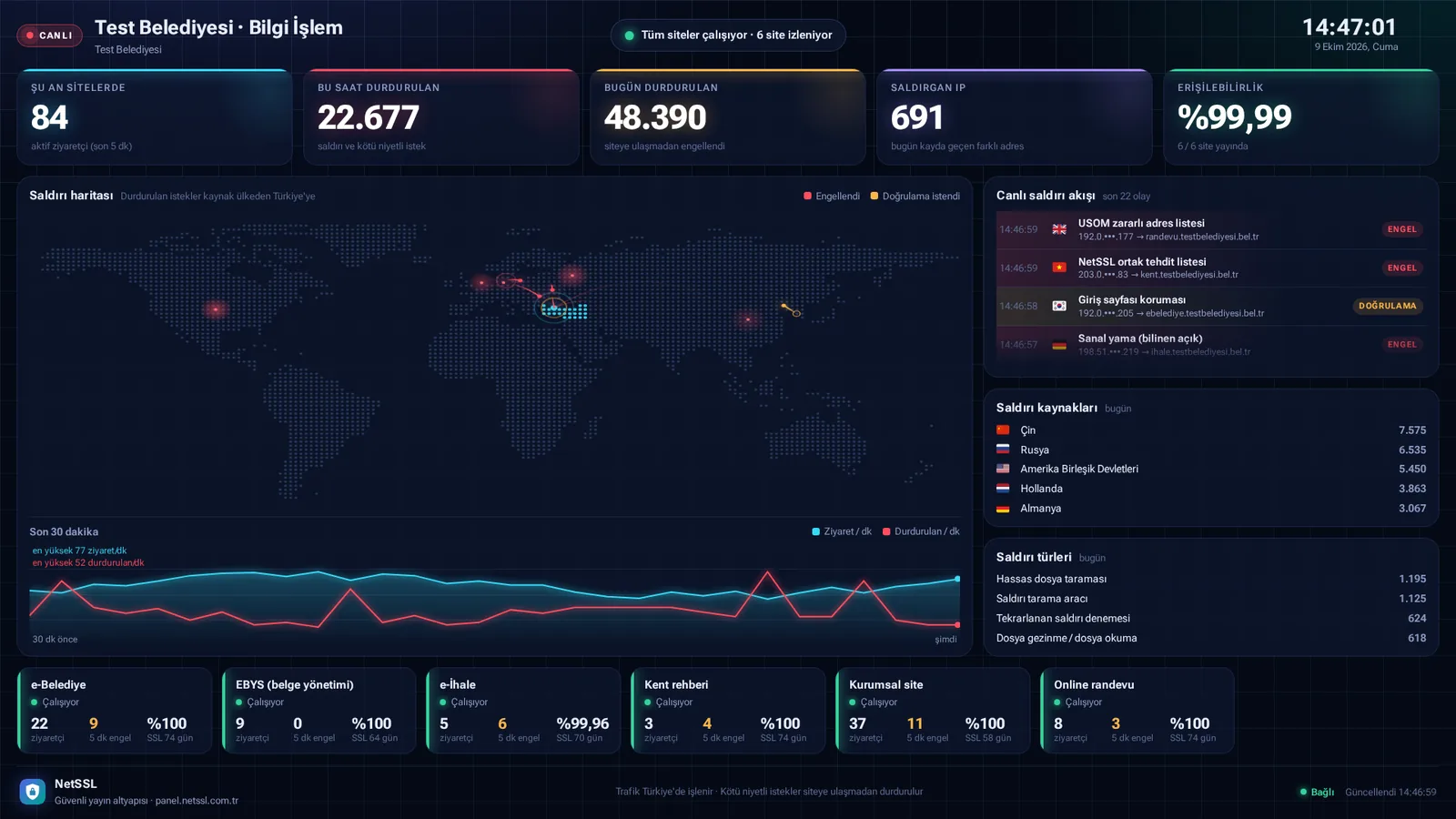Click the green dot in the Tüm siteler çalışıyor pill
This screenshot has height=819, width=1456.
click(629, 35)
